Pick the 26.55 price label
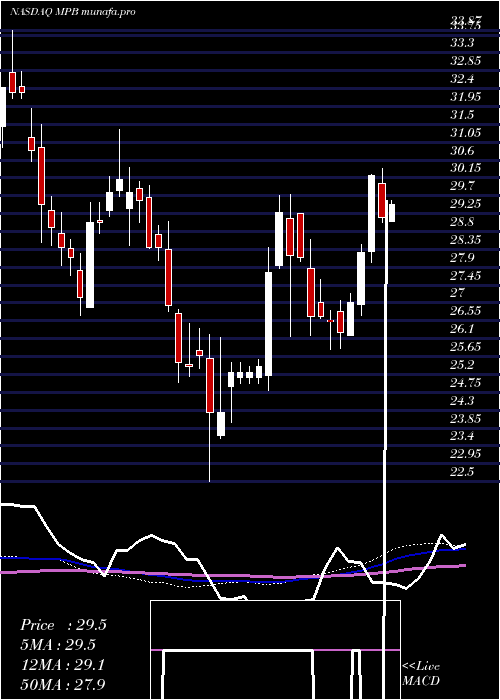This screenshot has width=500, height=700. [466, 311]
